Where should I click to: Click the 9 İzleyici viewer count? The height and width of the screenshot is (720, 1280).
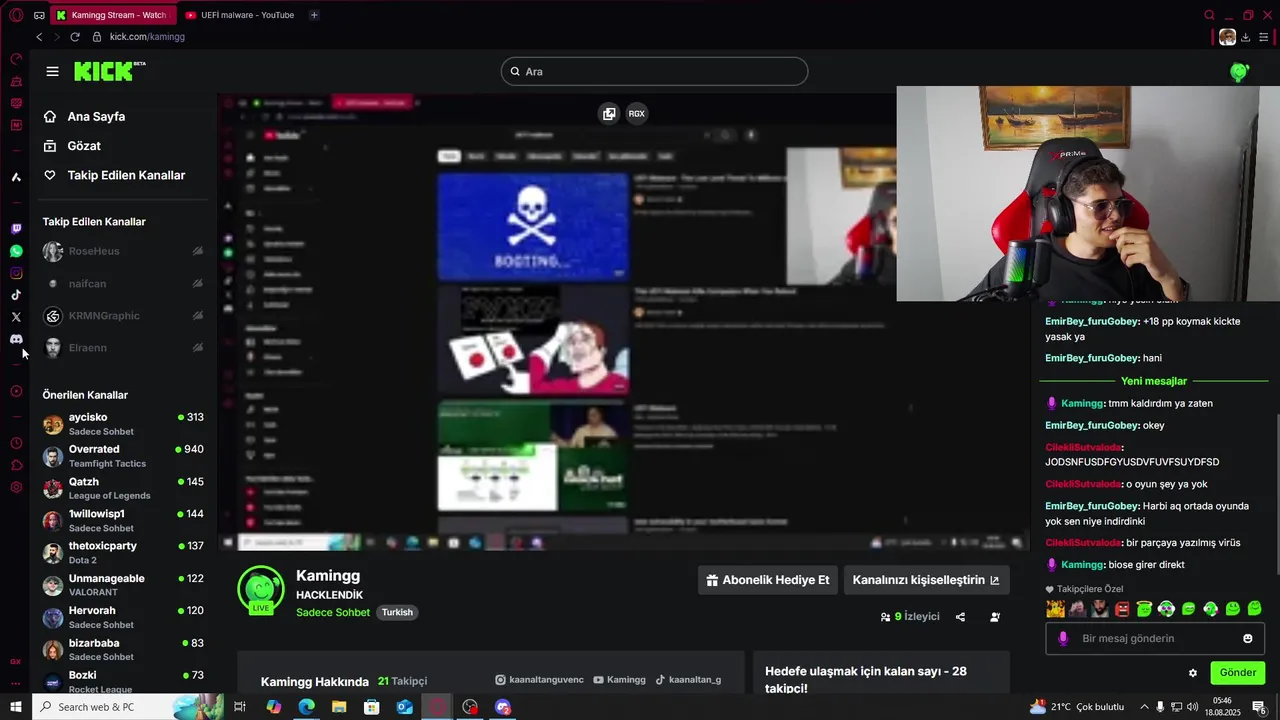pos(910,617)
